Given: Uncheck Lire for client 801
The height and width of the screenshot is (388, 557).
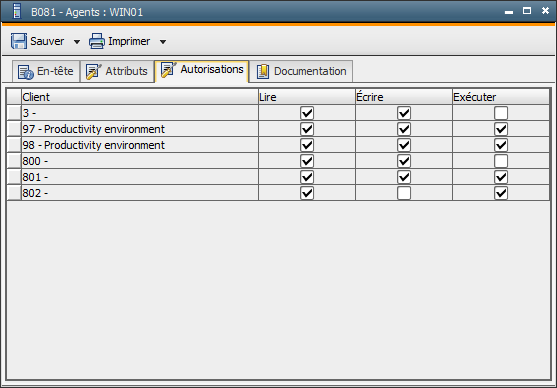Looking at the screenshot, I should click(x=307, y=177).
